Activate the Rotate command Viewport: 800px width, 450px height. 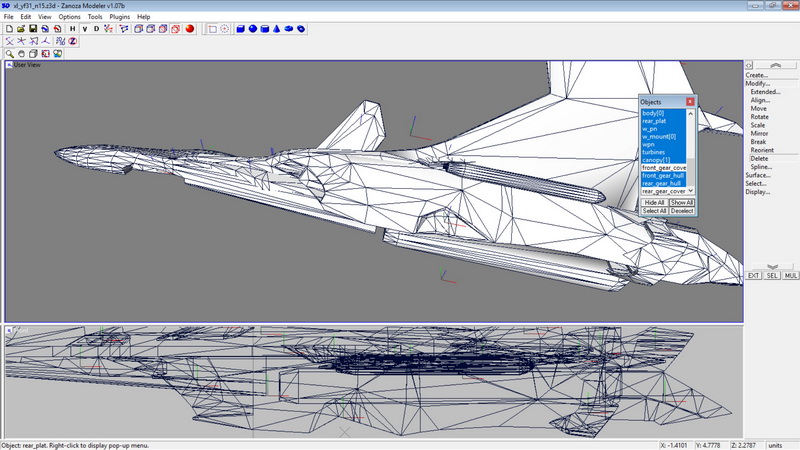click(x=760, y=117)
